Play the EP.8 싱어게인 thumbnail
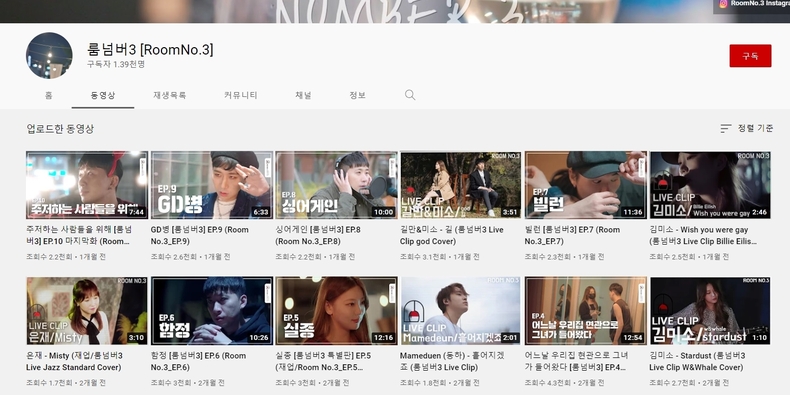Screen dimensions: 790x395 click(x=336, y=185)
